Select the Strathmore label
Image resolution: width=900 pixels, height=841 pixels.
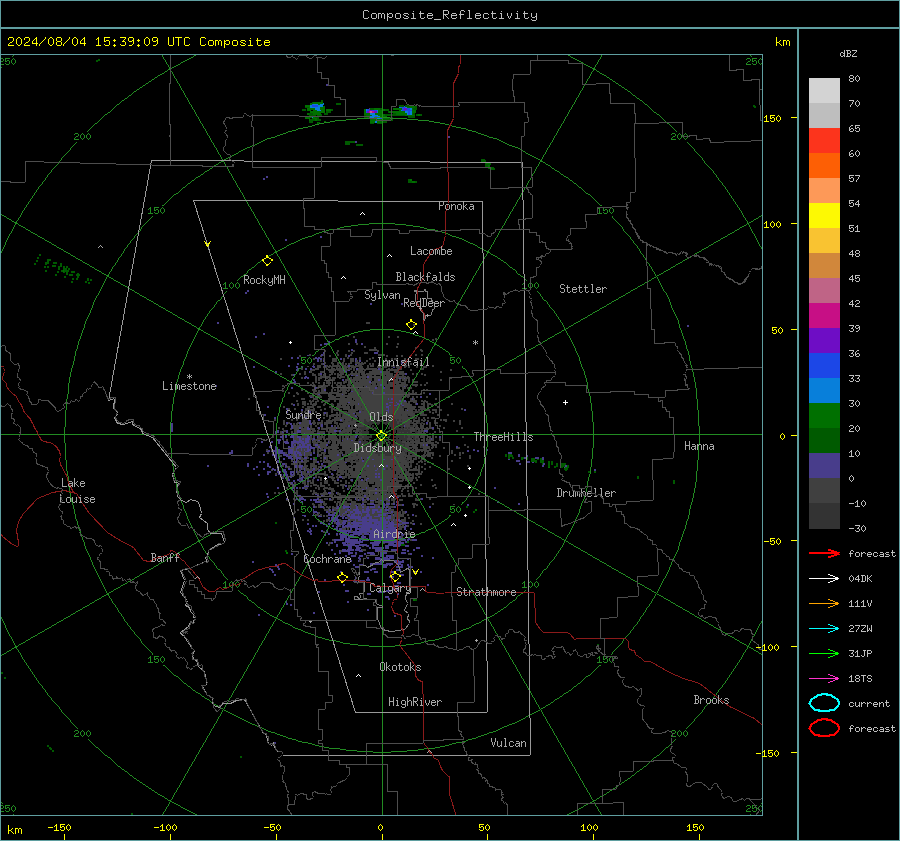(x=486, y=592)
